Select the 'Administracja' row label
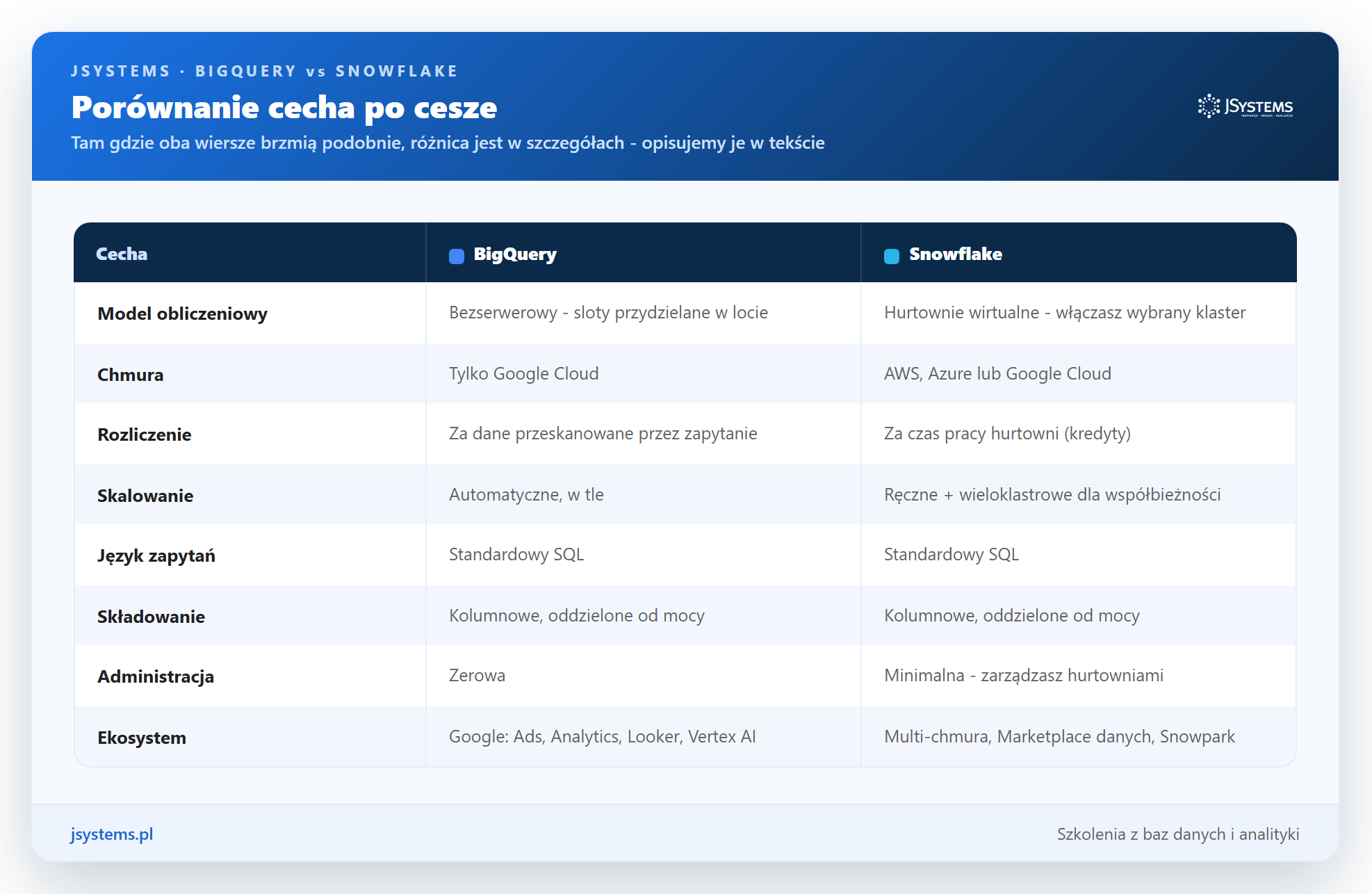1372x894 pixels. (x=156, y=677)
